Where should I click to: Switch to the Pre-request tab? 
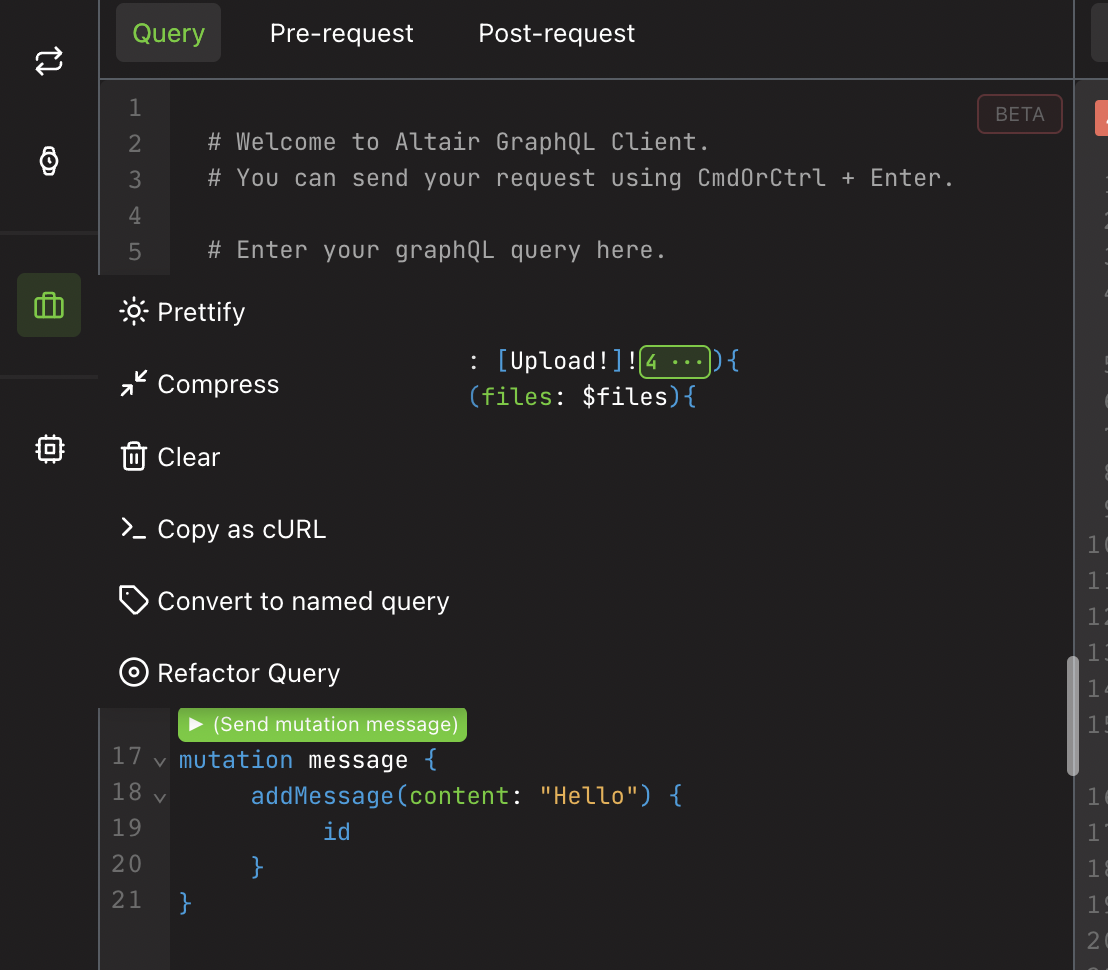(341, 33)
